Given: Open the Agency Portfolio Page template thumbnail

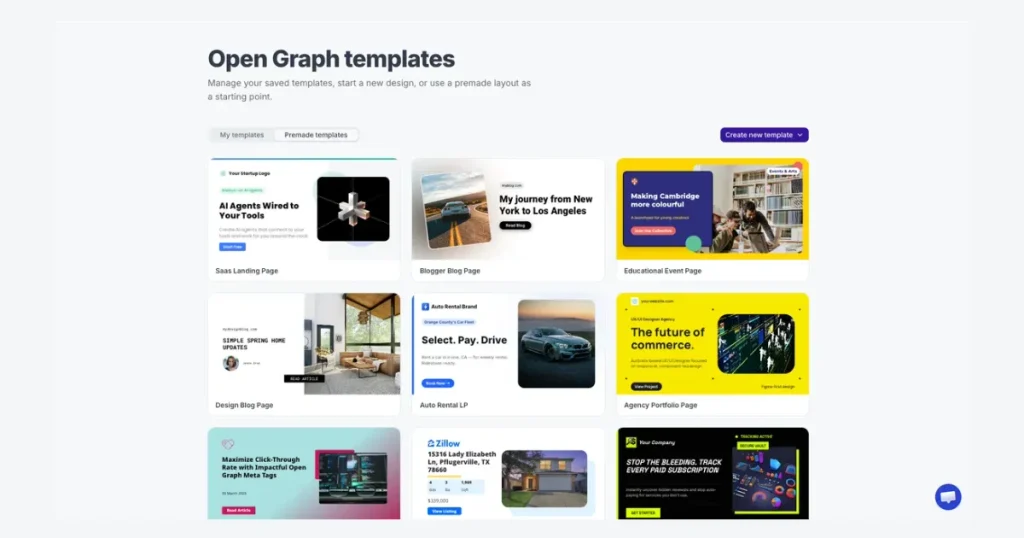Looking at the screenshot, I should pyautogui.click(x=712, y=343).
